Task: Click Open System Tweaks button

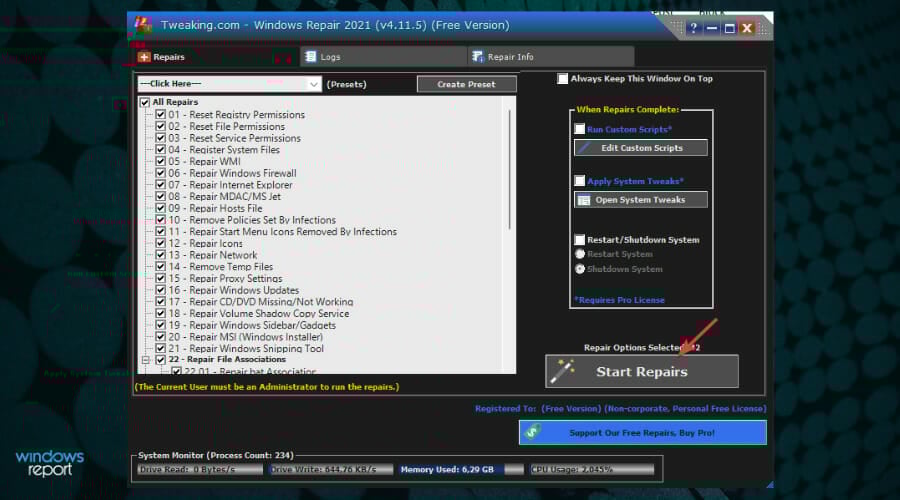Action: (641, 200)
